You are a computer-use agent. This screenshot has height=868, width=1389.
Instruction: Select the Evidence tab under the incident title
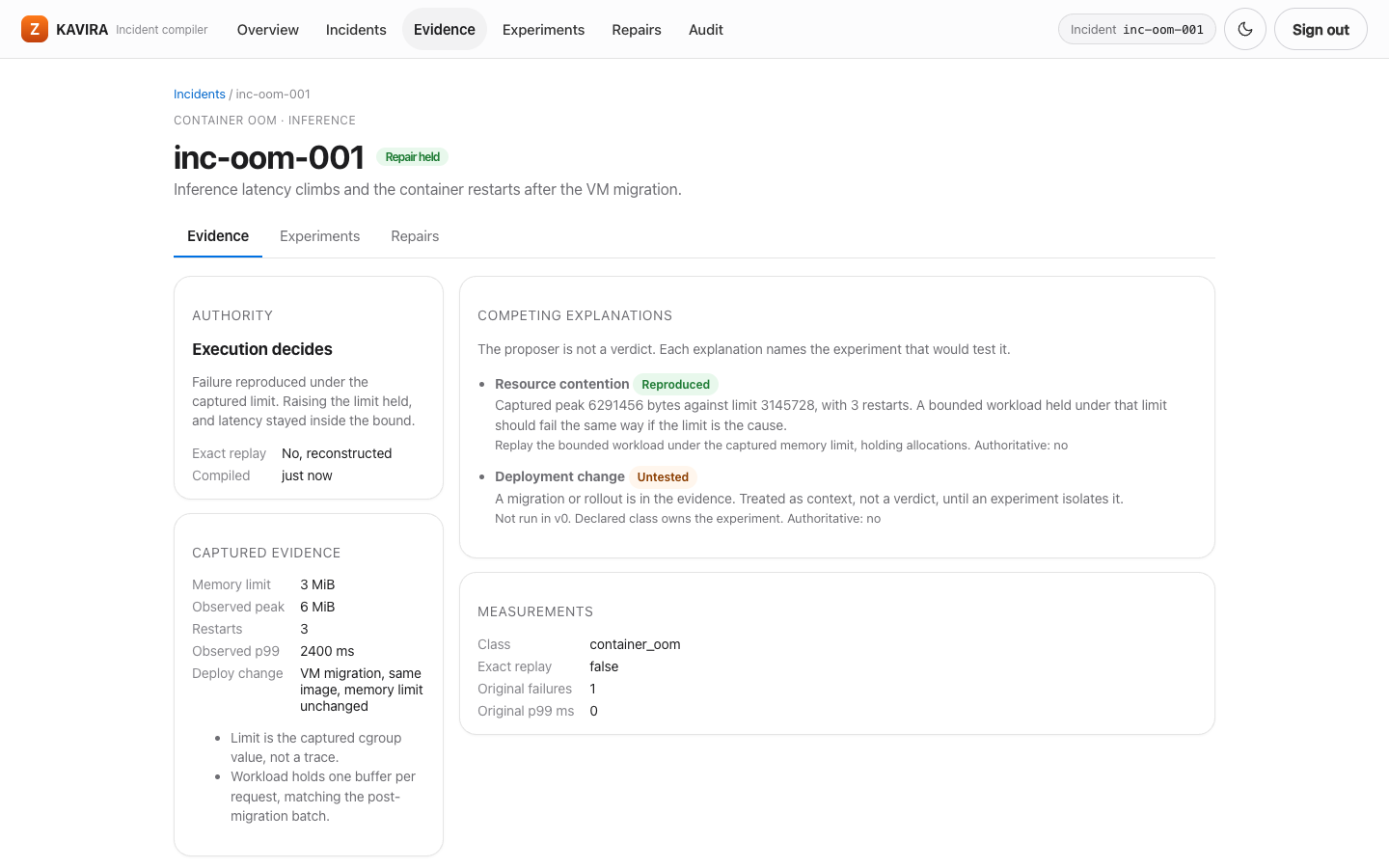pos(218,236)
